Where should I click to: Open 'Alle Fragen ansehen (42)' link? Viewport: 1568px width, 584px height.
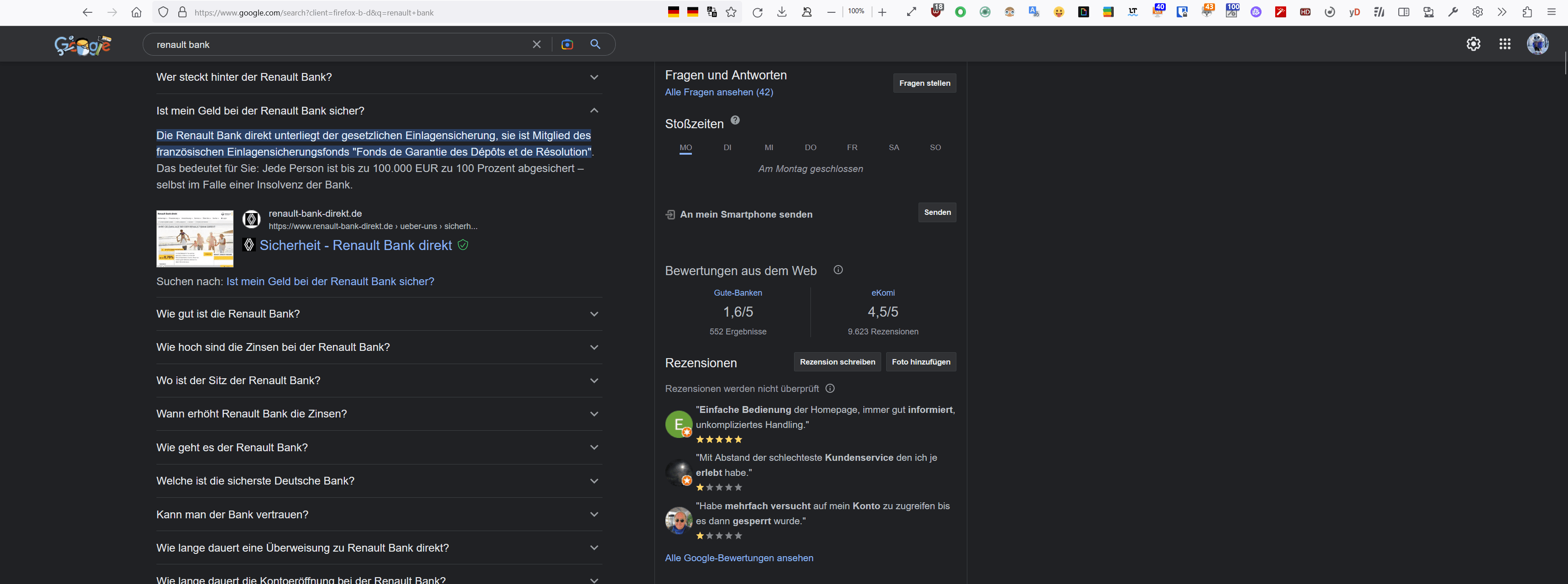[x=719, y=92]
